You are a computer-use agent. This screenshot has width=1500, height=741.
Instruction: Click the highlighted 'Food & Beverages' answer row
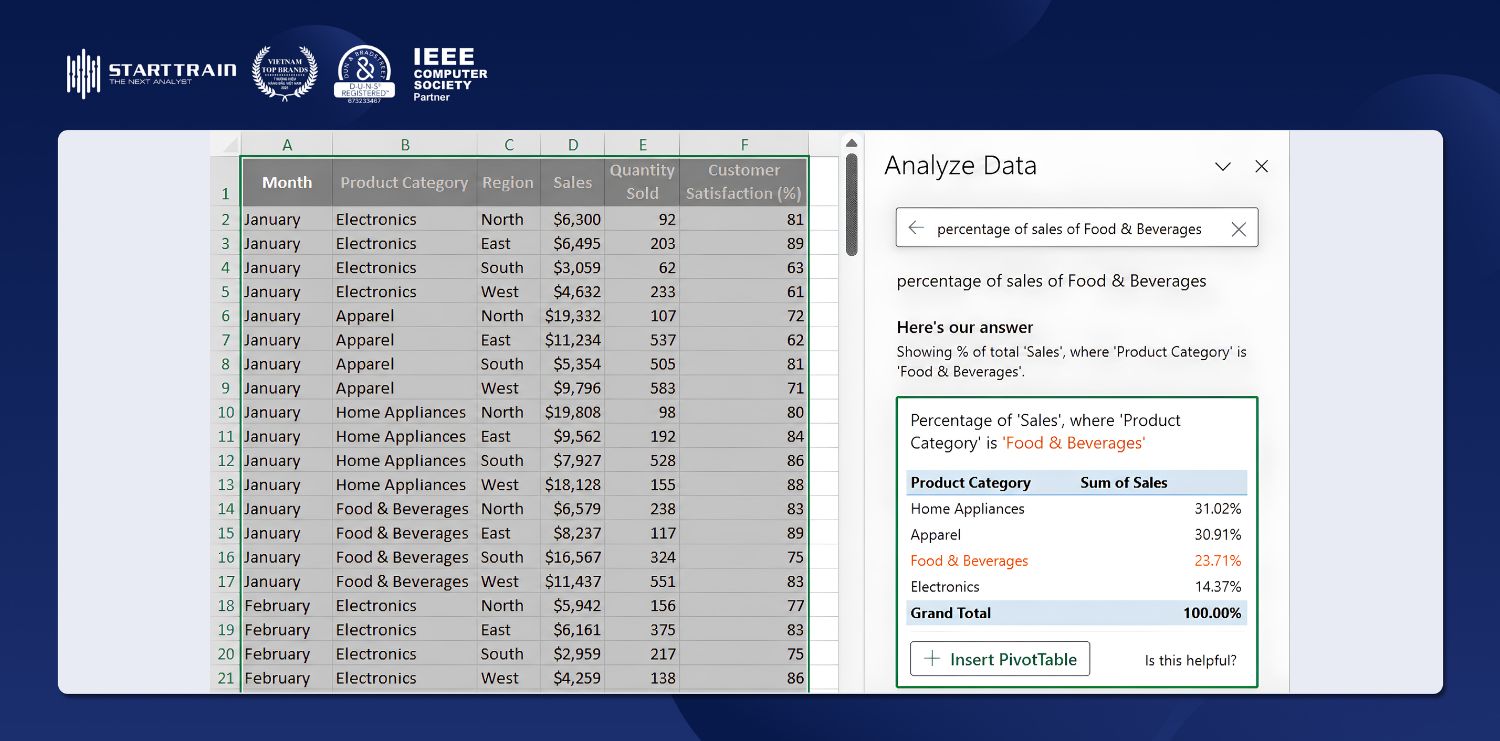(1077, 561)
